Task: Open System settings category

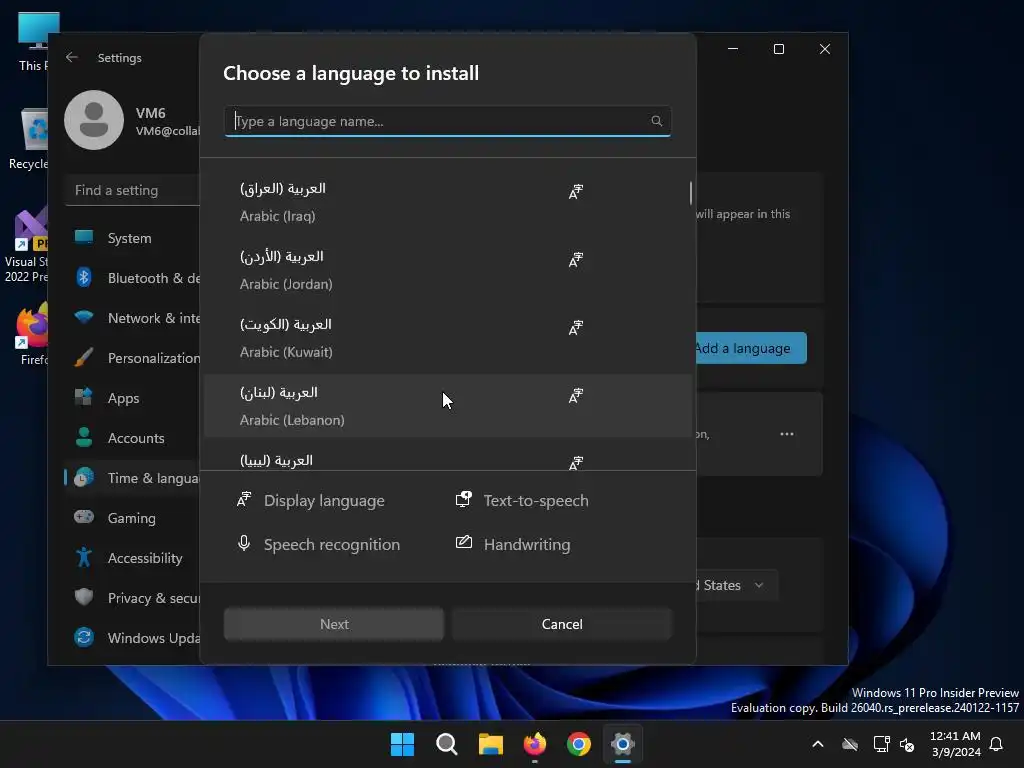Action: tap(132, 238)
